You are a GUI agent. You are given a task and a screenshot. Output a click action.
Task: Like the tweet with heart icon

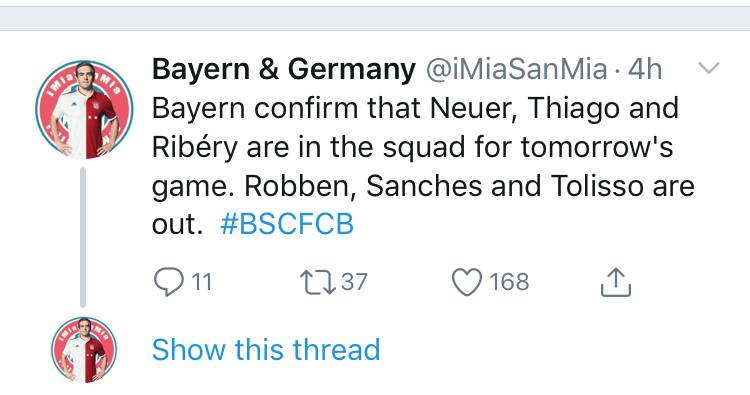(x=467, y=282)
